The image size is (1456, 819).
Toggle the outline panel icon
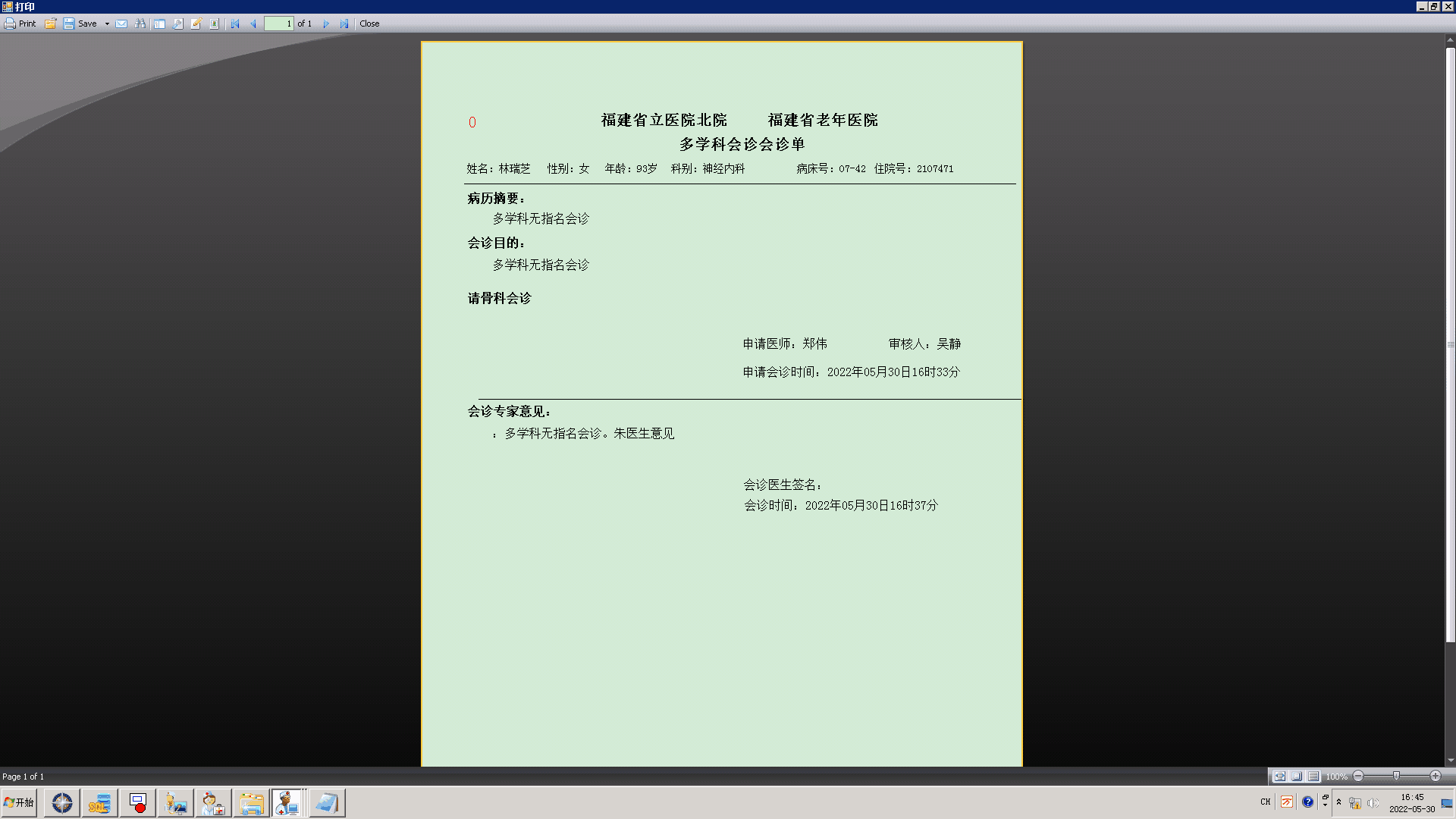coord(159,24)
